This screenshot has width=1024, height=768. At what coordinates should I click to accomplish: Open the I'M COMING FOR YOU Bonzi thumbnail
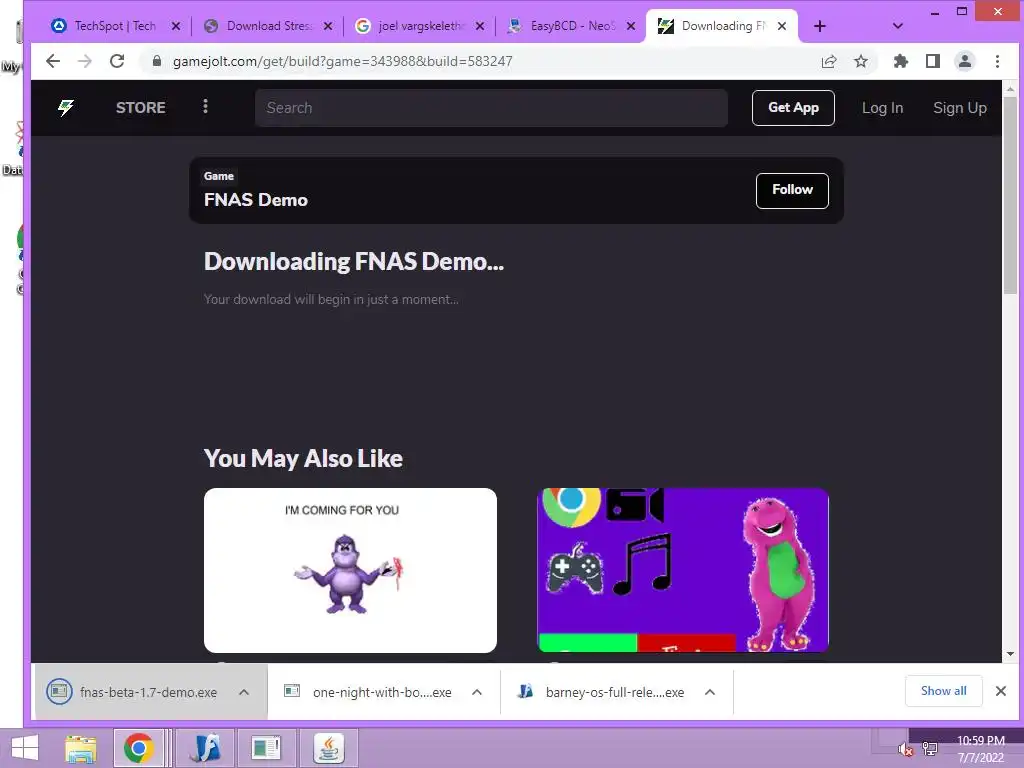350,570
